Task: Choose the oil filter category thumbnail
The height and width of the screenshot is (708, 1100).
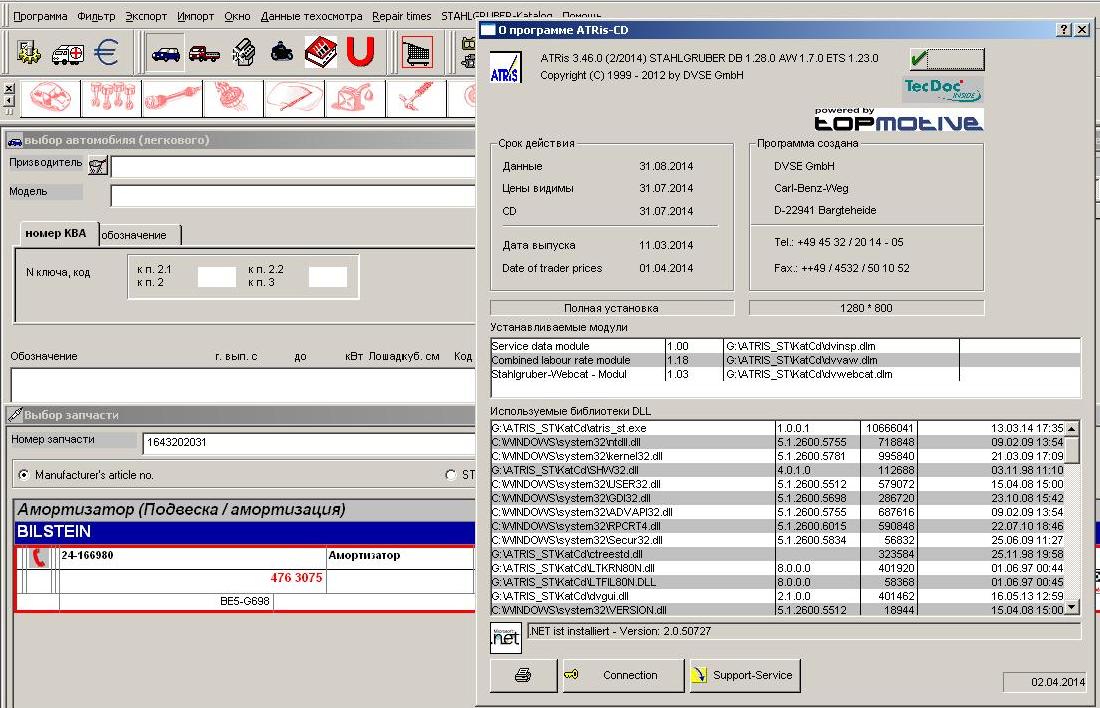Action: (355, 98)
